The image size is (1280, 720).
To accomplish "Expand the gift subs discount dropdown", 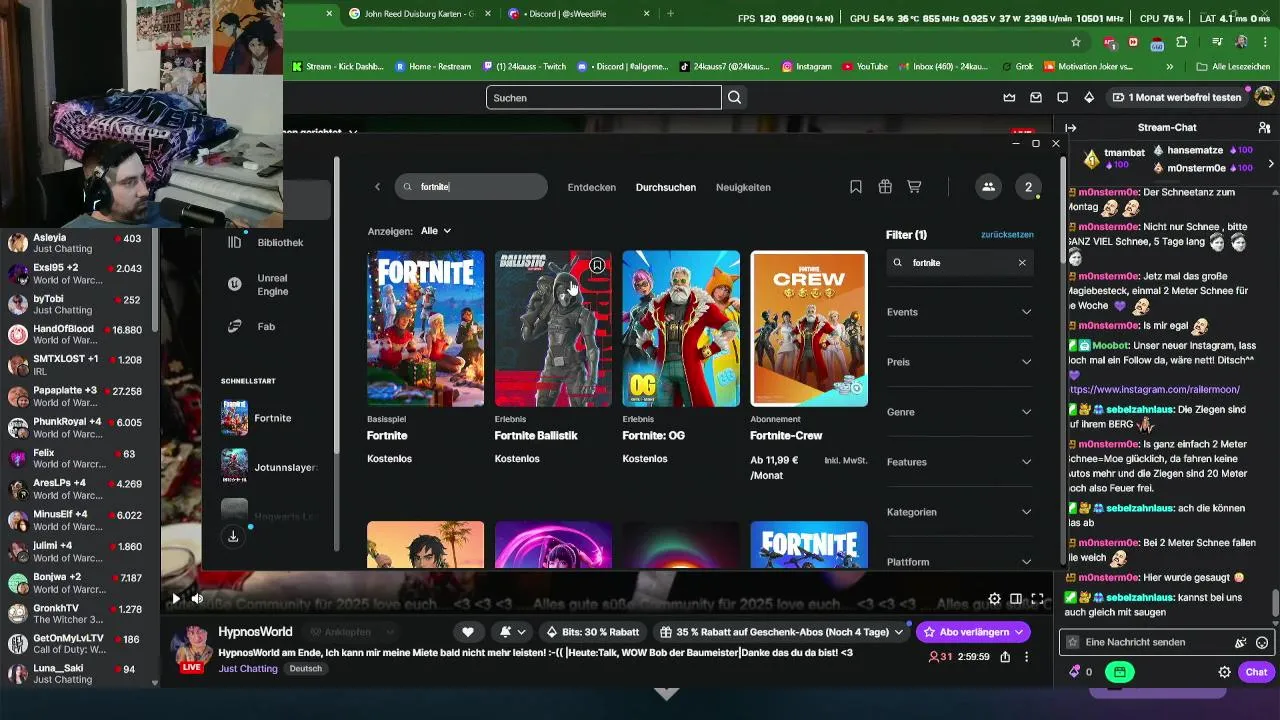I will pos(899,632).
